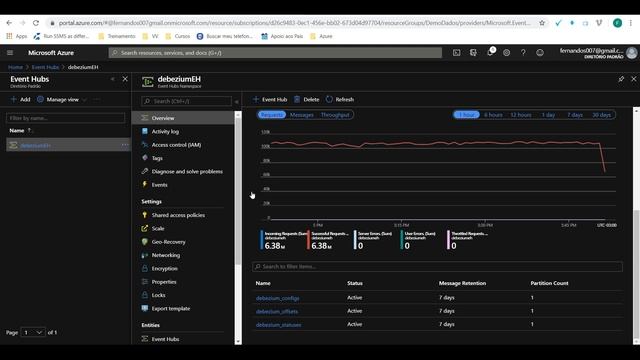640x360 pixels.
Task: Bookmark this page with the star icon
Action: click(542, 23)
